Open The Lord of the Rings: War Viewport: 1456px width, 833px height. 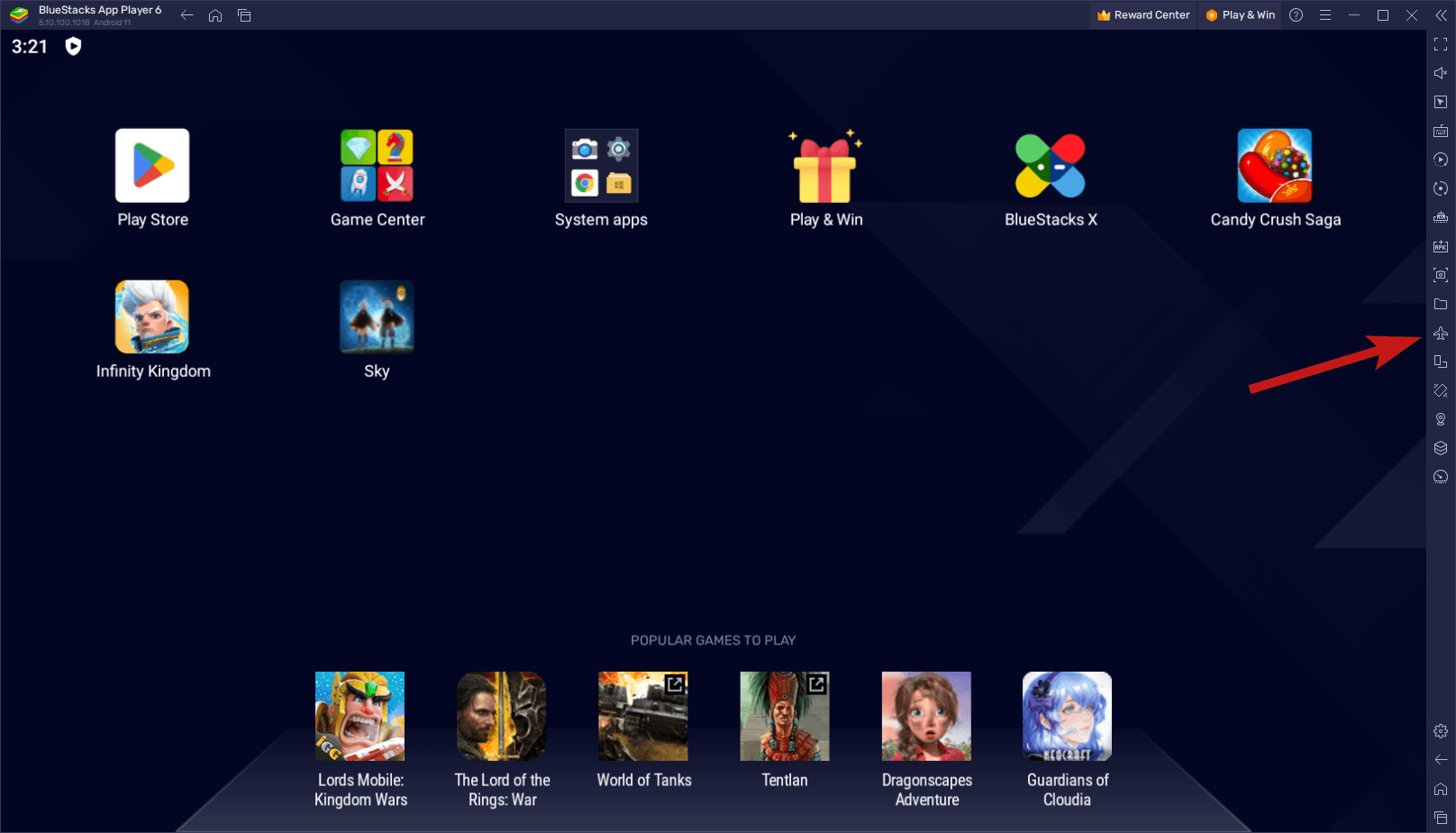click(x=502, y=716)
